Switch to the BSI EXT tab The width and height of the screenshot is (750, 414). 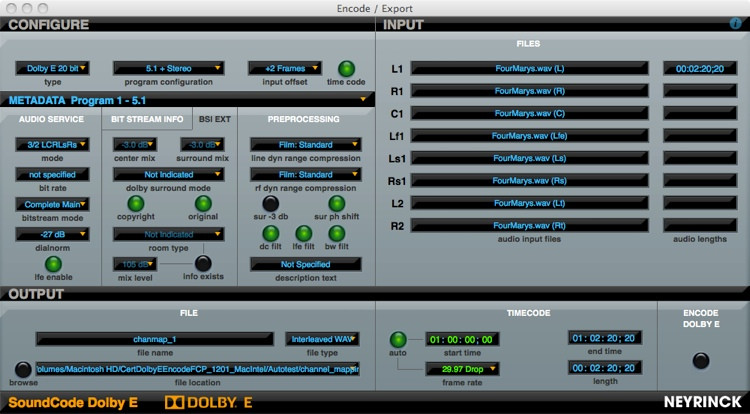(x=213, y=119)
